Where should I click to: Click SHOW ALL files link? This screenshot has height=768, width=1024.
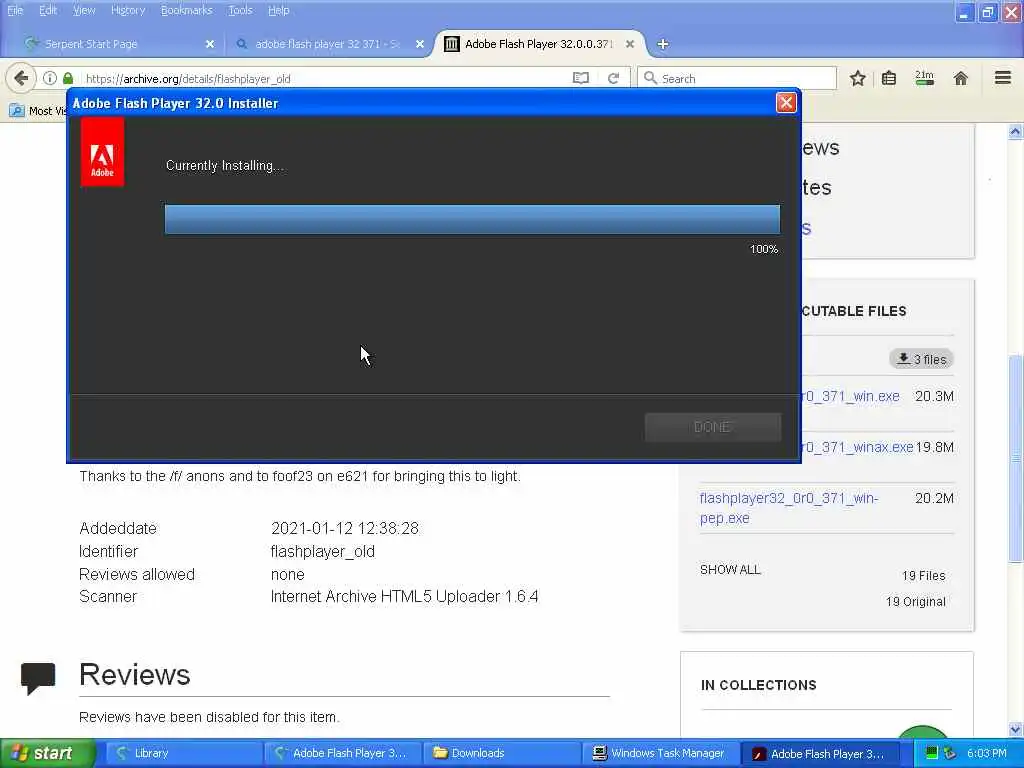[730, 569]
